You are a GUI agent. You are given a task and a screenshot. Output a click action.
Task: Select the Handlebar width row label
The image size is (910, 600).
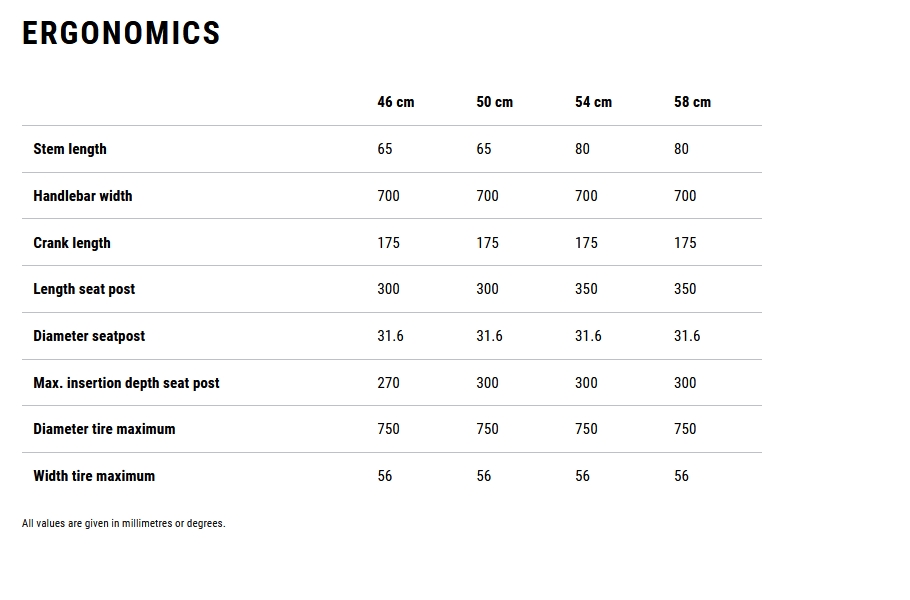83,196
